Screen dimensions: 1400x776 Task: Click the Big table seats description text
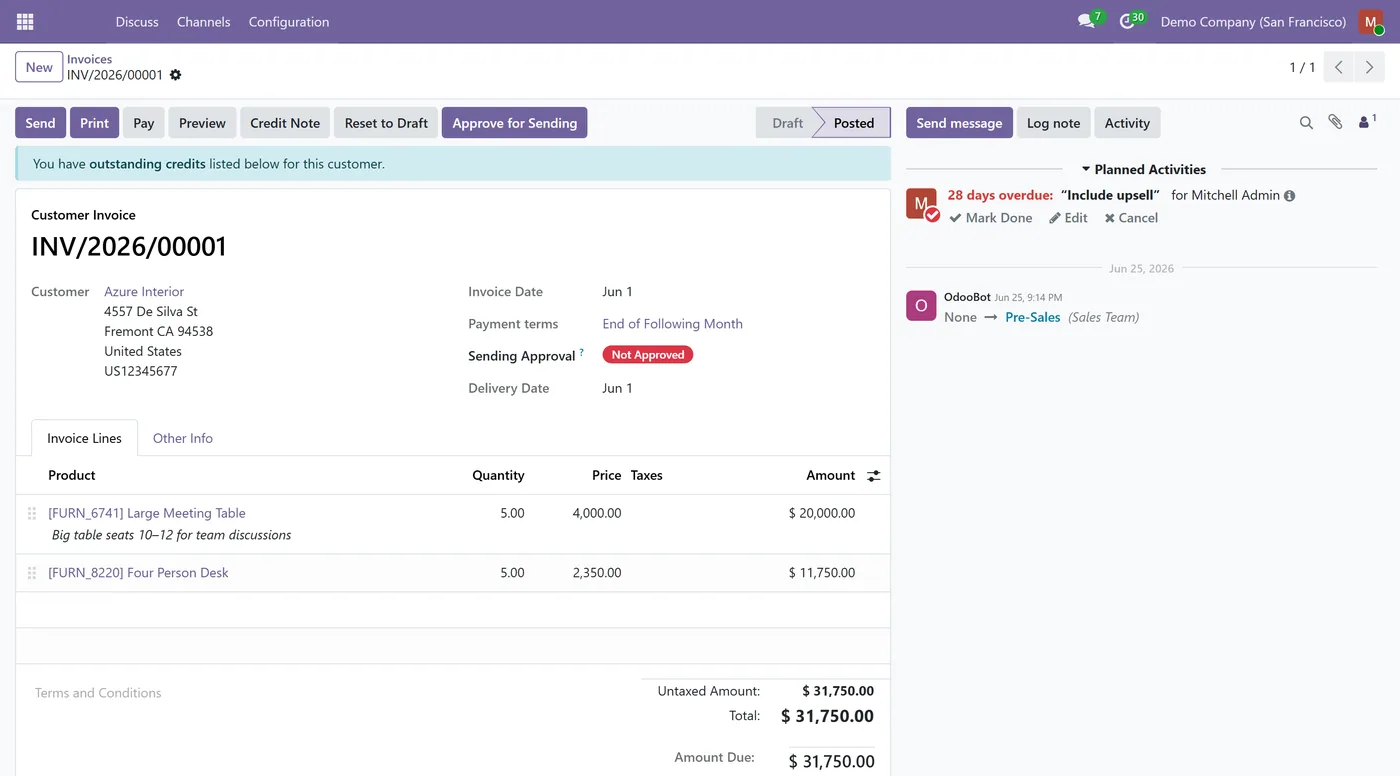[x=171, y=535]
